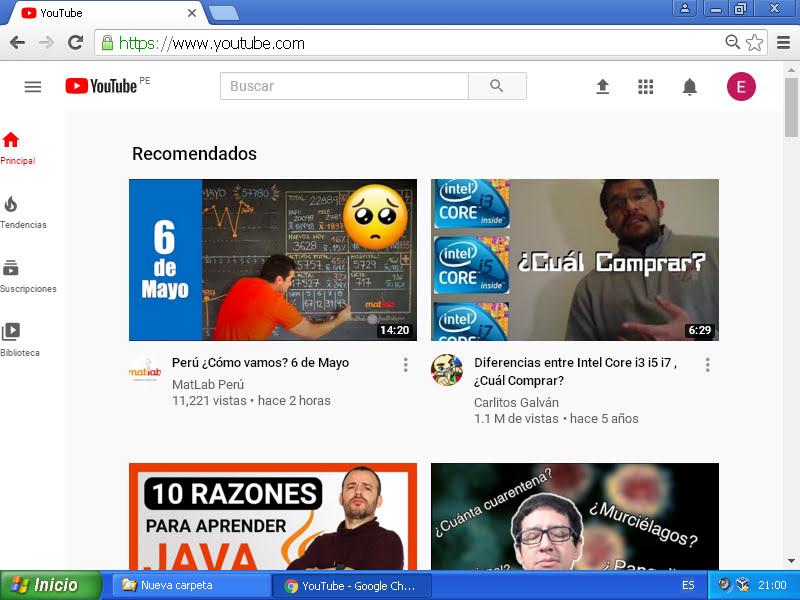Open title Diferencias entre Intel Core i3 i5 i7
Image resolution: width=800 pixels, height=600 pixels.
click(x=576, y=371)
